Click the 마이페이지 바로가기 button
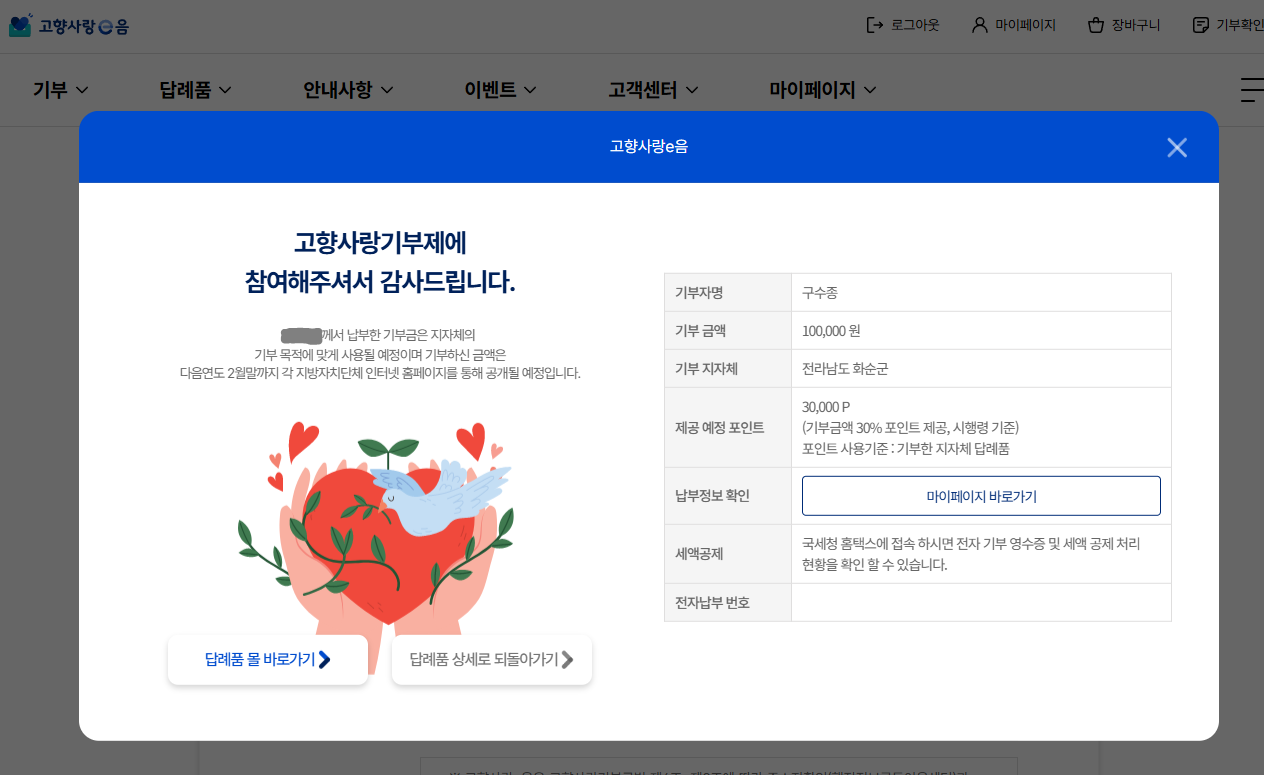Image resolution: width=1264 pixels, height=775 pixels. [980, 495]
